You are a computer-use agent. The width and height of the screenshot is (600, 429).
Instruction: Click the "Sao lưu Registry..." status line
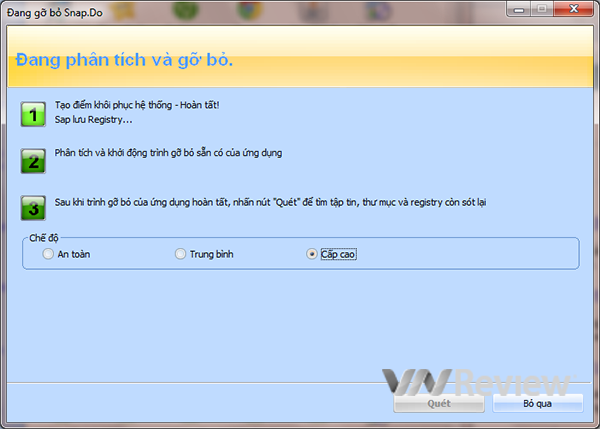click(93, 120)
